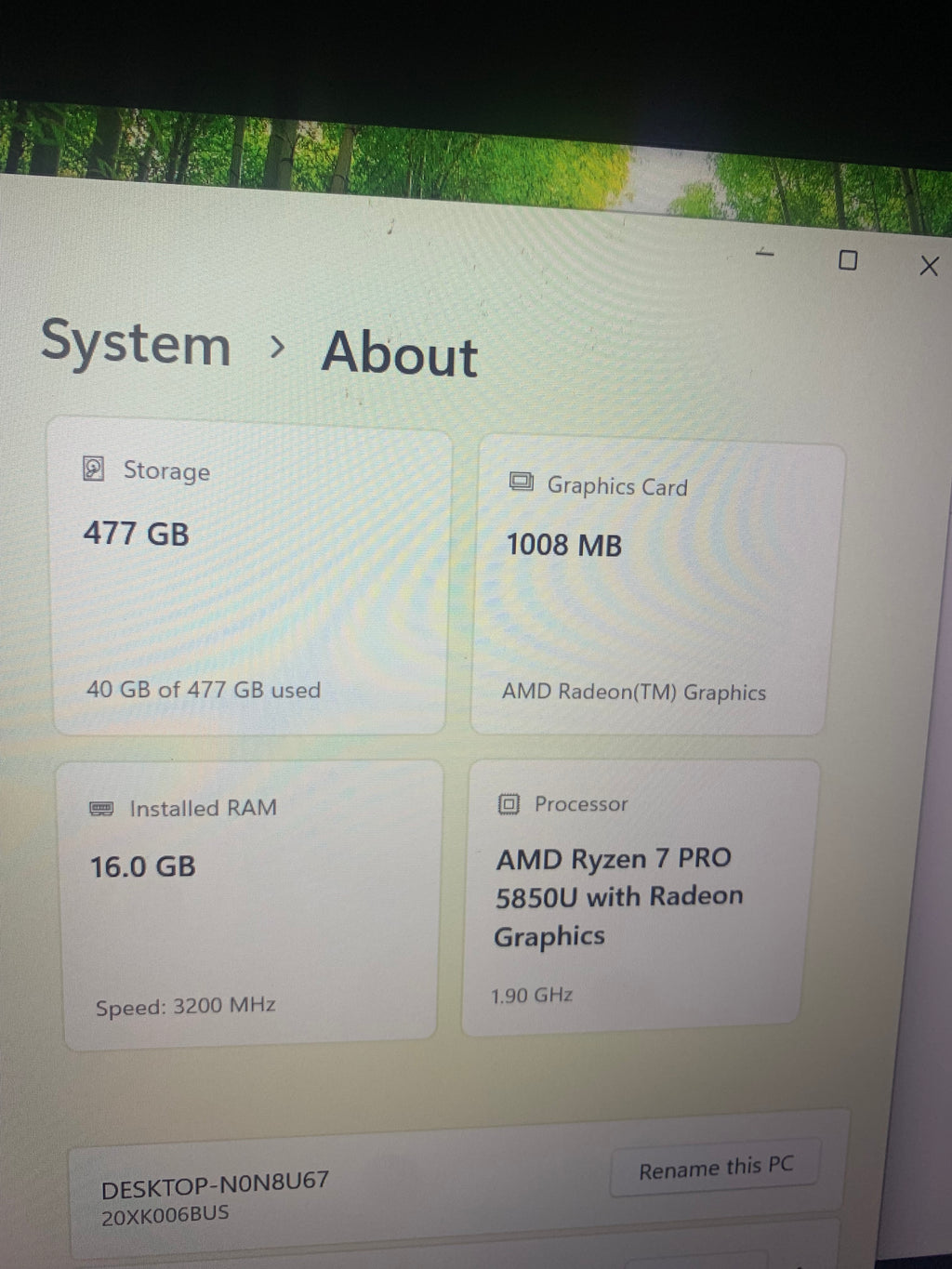
Task: Click 'Speed: 3200 MHz' text
Action: (186, 1007)
